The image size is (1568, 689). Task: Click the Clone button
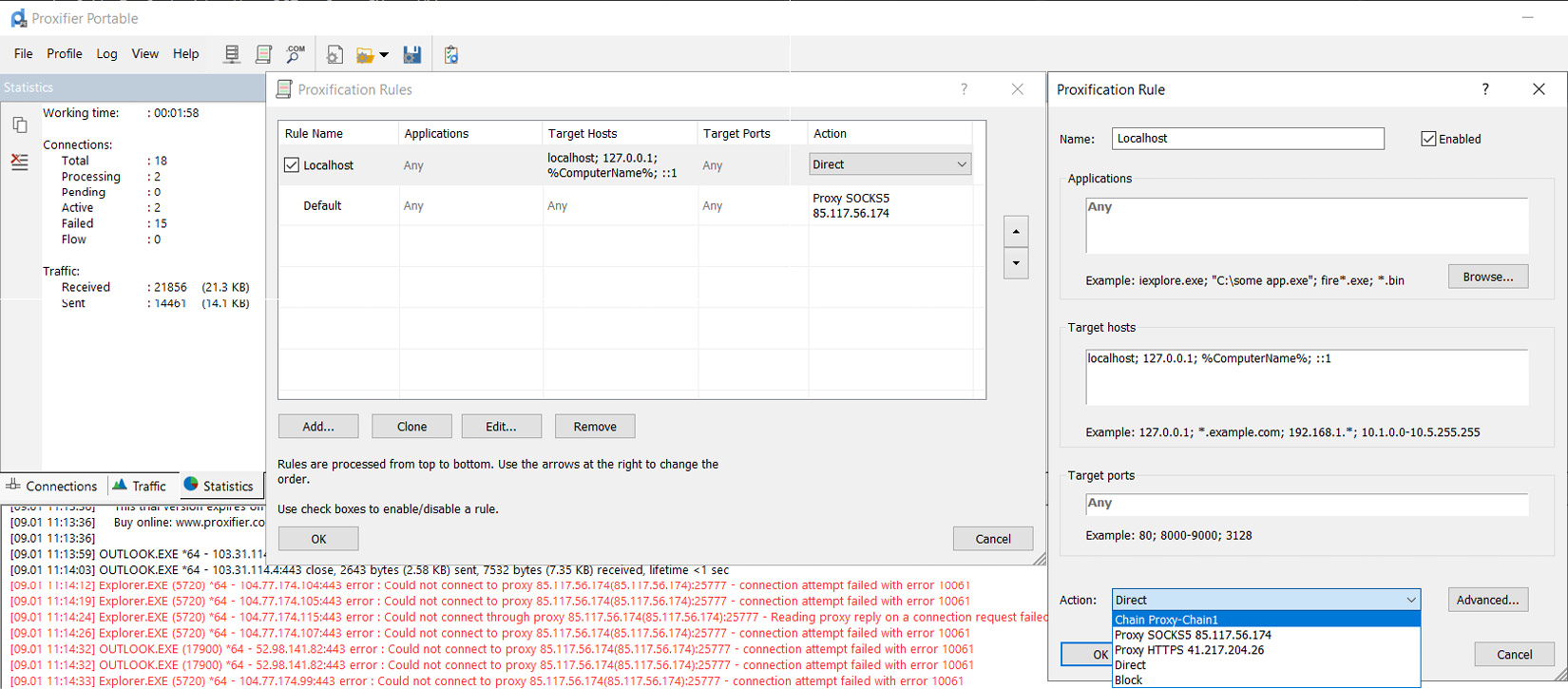411,427
